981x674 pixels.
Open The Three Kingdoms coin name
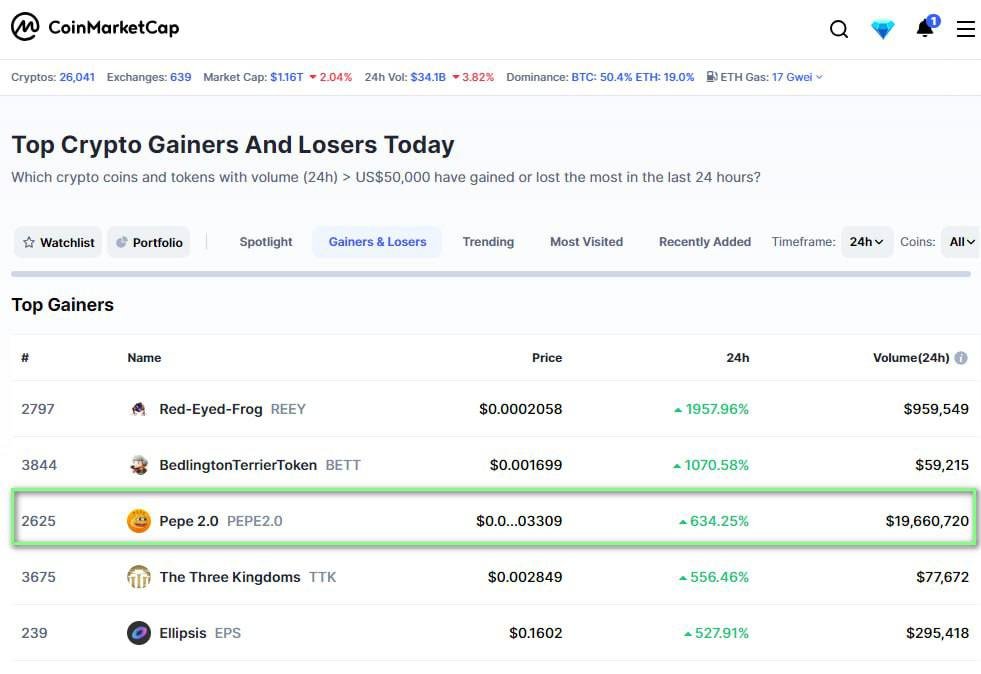[230, 577]
